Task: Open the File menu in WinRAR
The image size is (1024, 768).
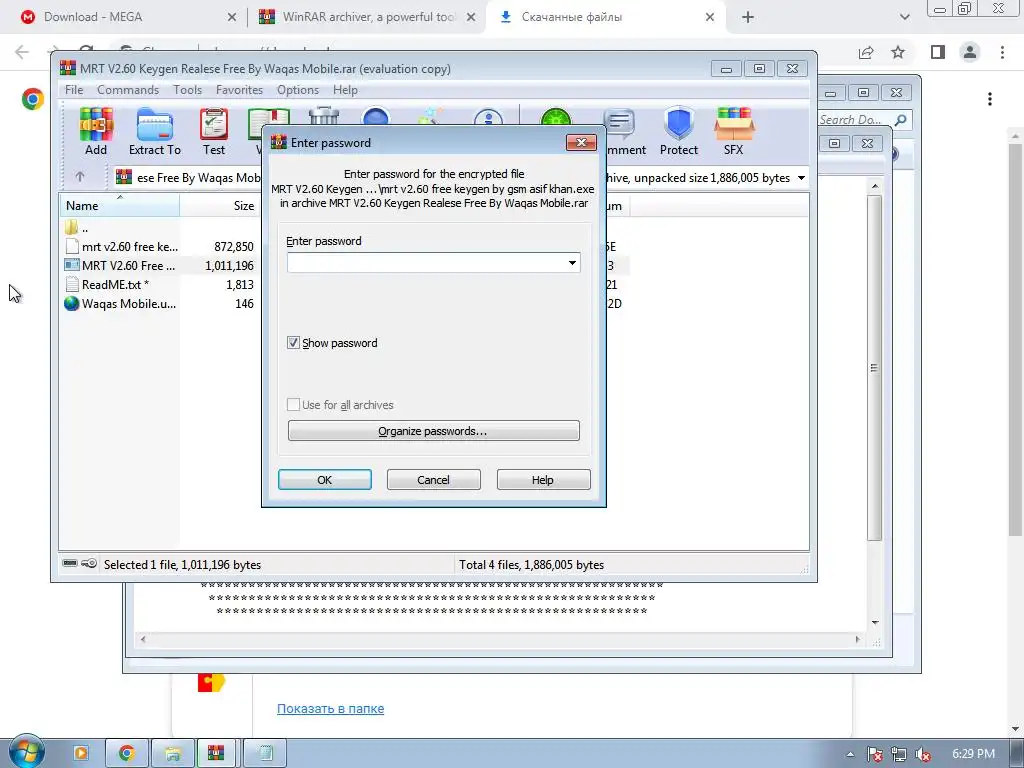Action: point(74,90)
